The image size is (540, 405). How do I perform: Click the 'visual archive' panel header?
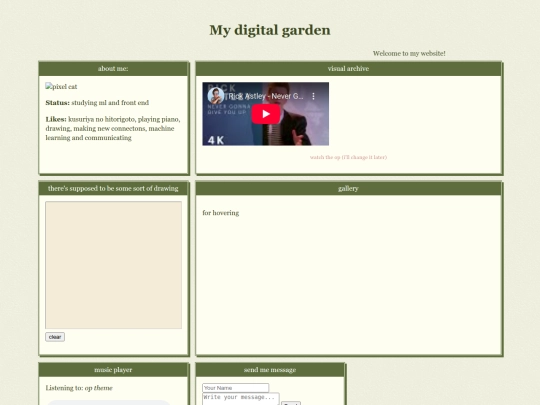pyautogui.click(x=348, y=69)
